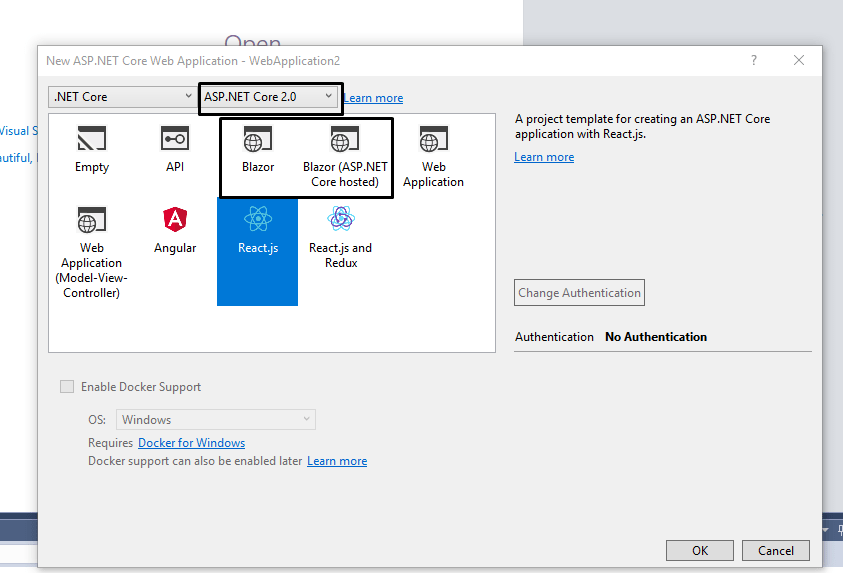Expand the ASP.NET Core 2.0 version dropdown
843x573 pixels.
pyautogui.click(x=270, y=97)
